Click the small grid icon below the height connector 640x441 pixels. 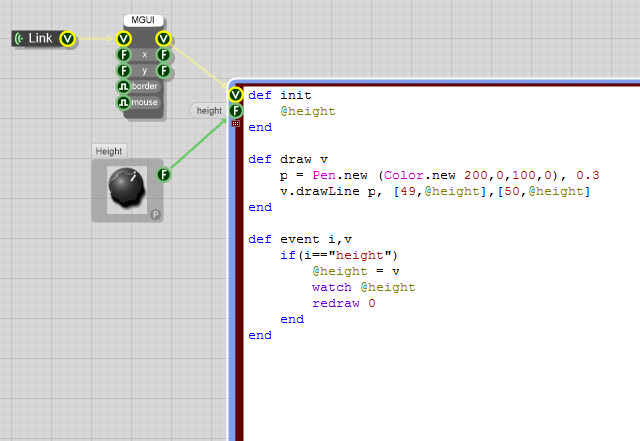click(x=236, y=124)
